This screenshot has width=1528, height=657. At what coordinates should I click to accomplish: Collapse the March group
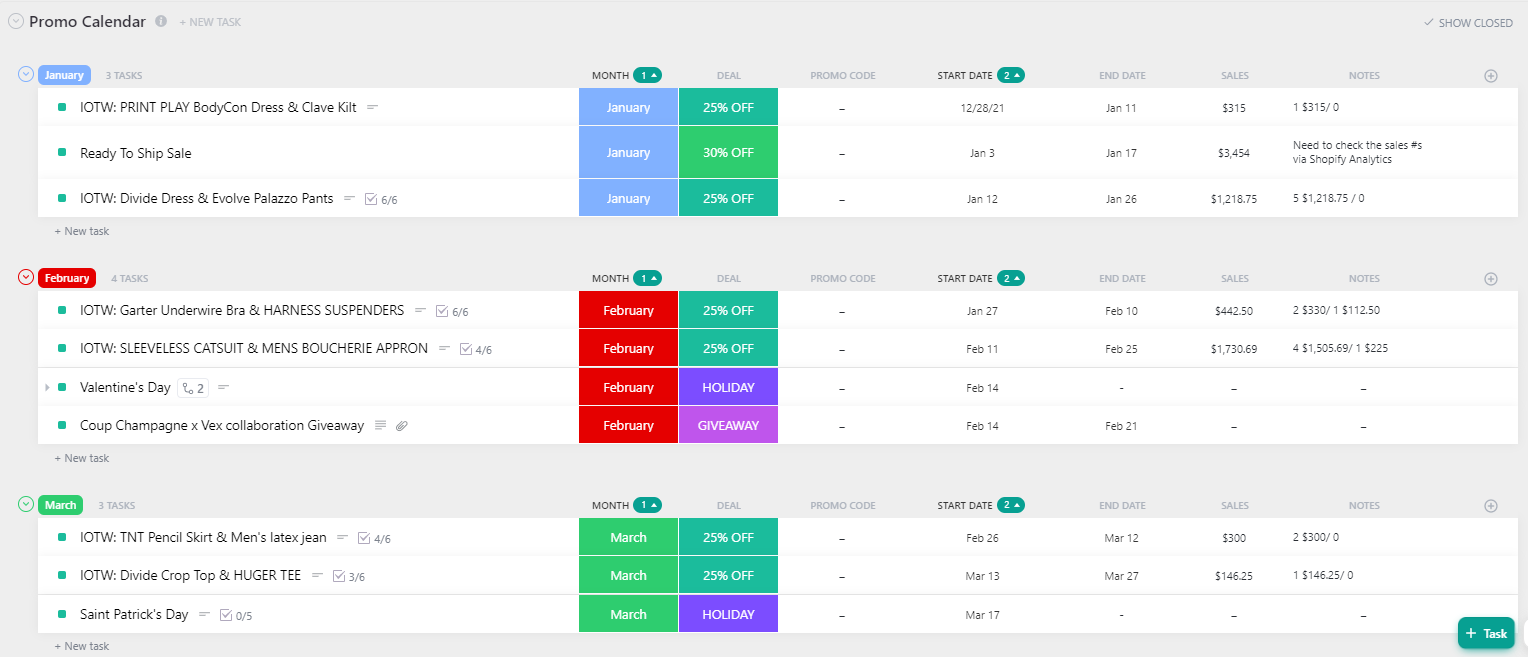[x=26, y=504]
